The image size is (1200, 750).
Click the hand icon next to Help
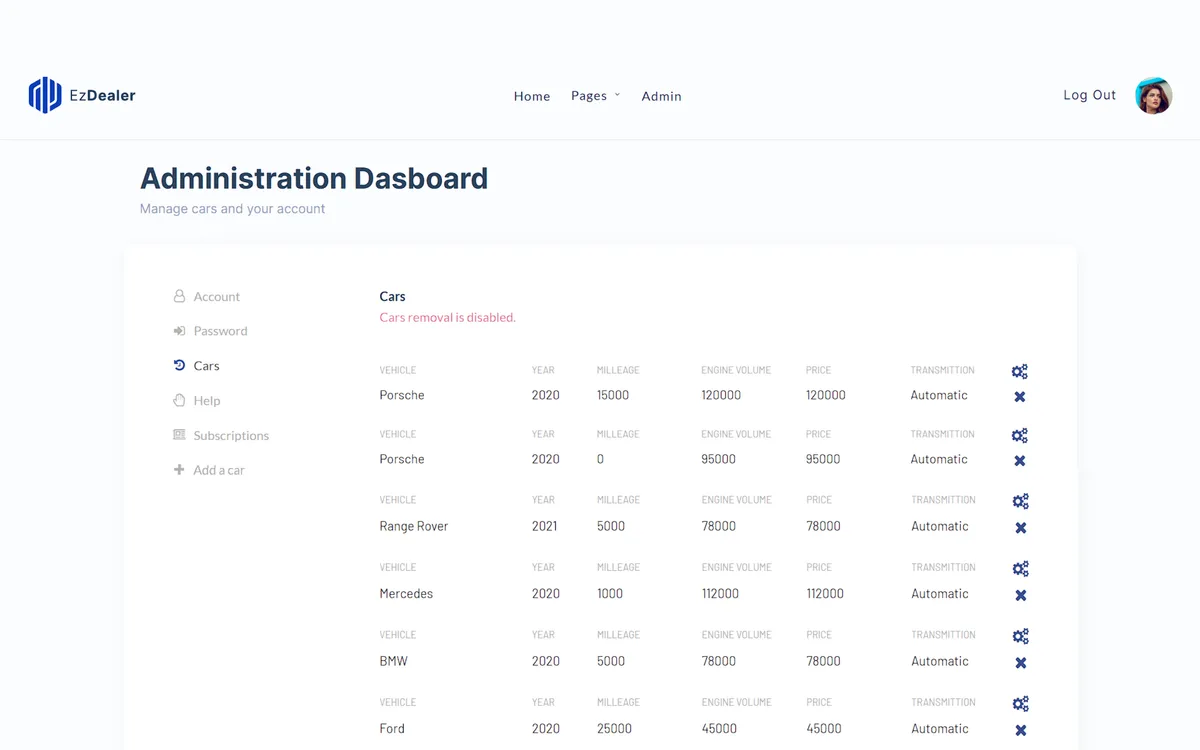coord(179,400)
